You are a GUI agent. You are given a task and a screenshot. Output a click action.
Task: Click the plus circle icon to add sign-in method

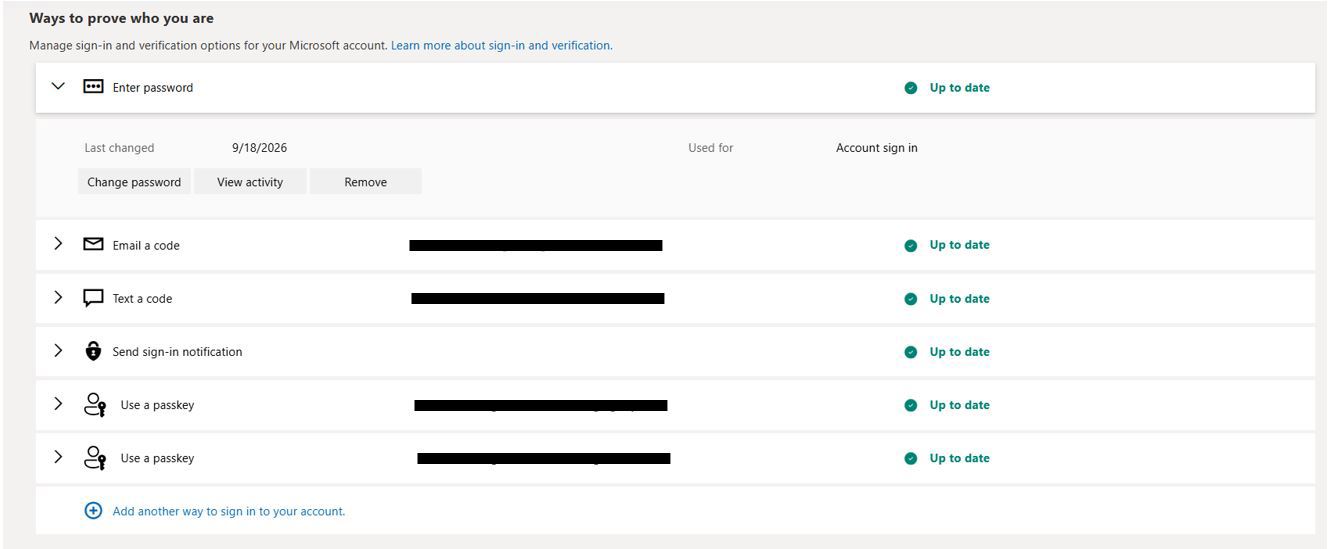click(x=93, y=511)
